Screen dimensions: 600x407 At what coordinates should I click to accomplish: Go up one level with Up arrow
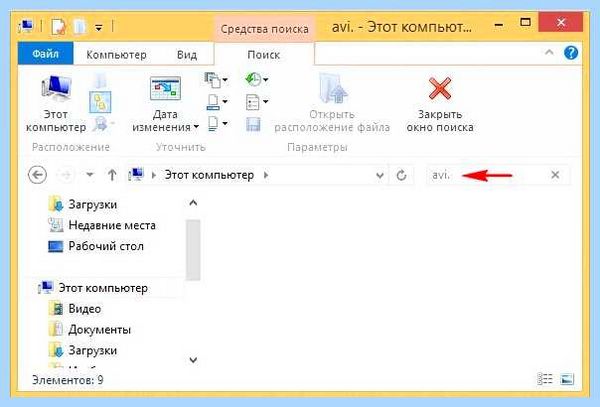[112, 175]
